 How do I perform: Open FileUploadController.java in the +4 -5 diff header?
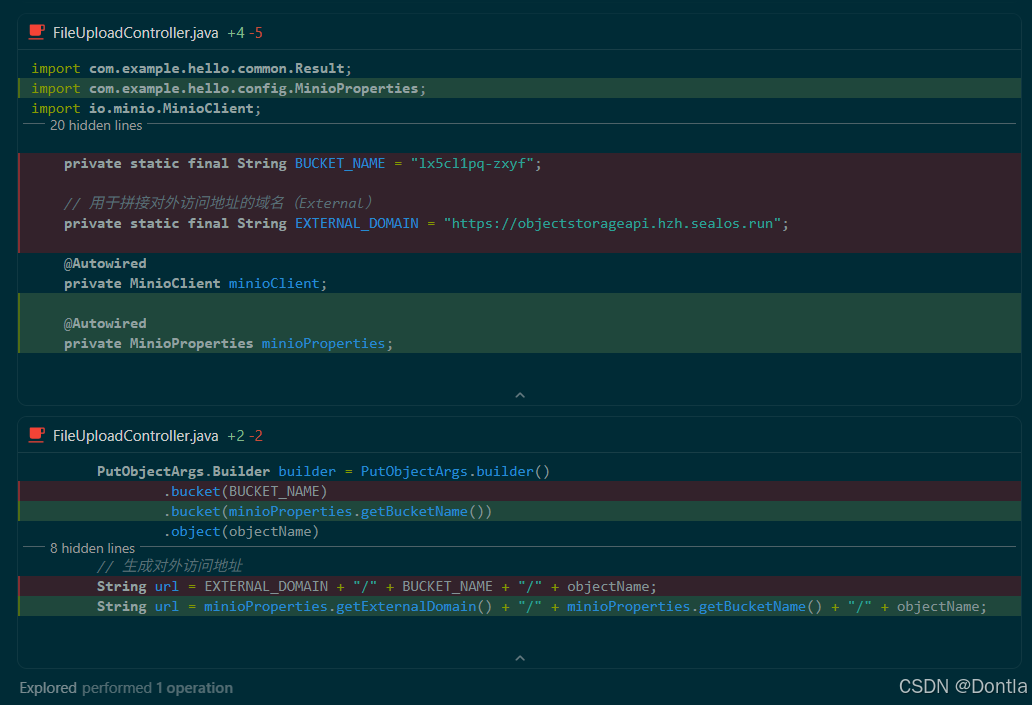point(136,33)
